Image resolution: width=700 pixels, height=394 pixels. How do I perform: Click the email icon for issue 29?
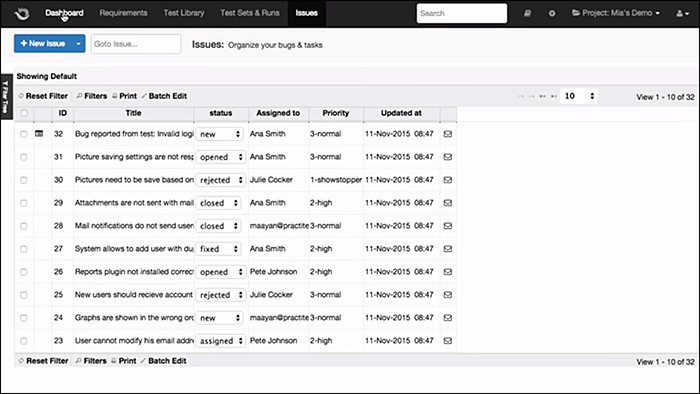point(448,203)
